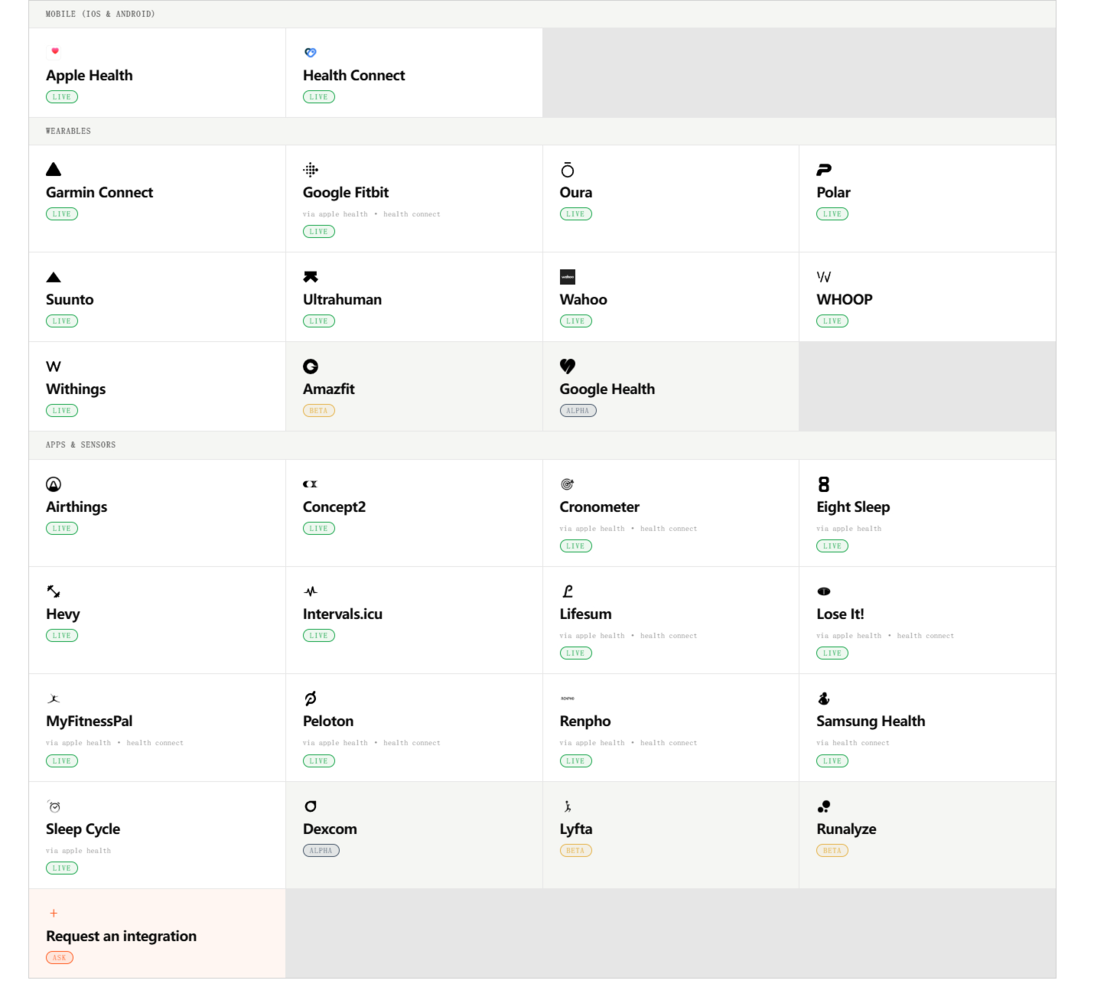Open the Garmin Connect integration

[x=157, y=199]
